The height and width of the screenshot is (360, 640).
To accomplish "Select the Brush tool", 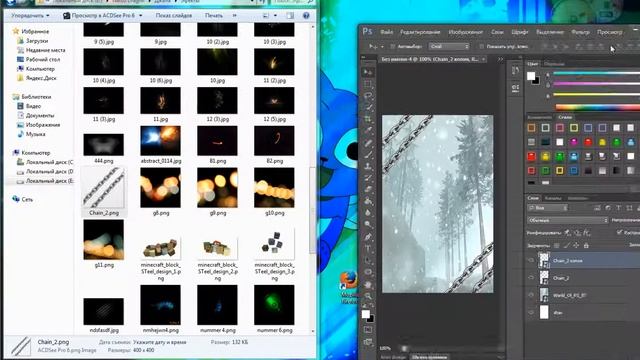I will pyautogui.click(x=368, y=155).
